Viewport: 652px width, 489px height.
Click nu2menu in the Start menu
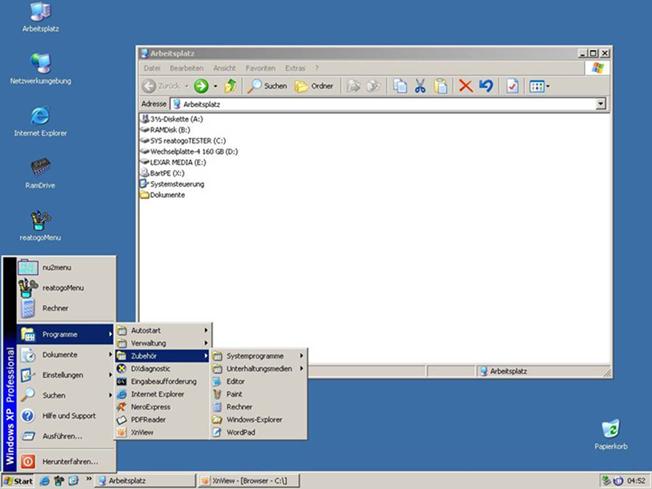click(x=66, y=267)
